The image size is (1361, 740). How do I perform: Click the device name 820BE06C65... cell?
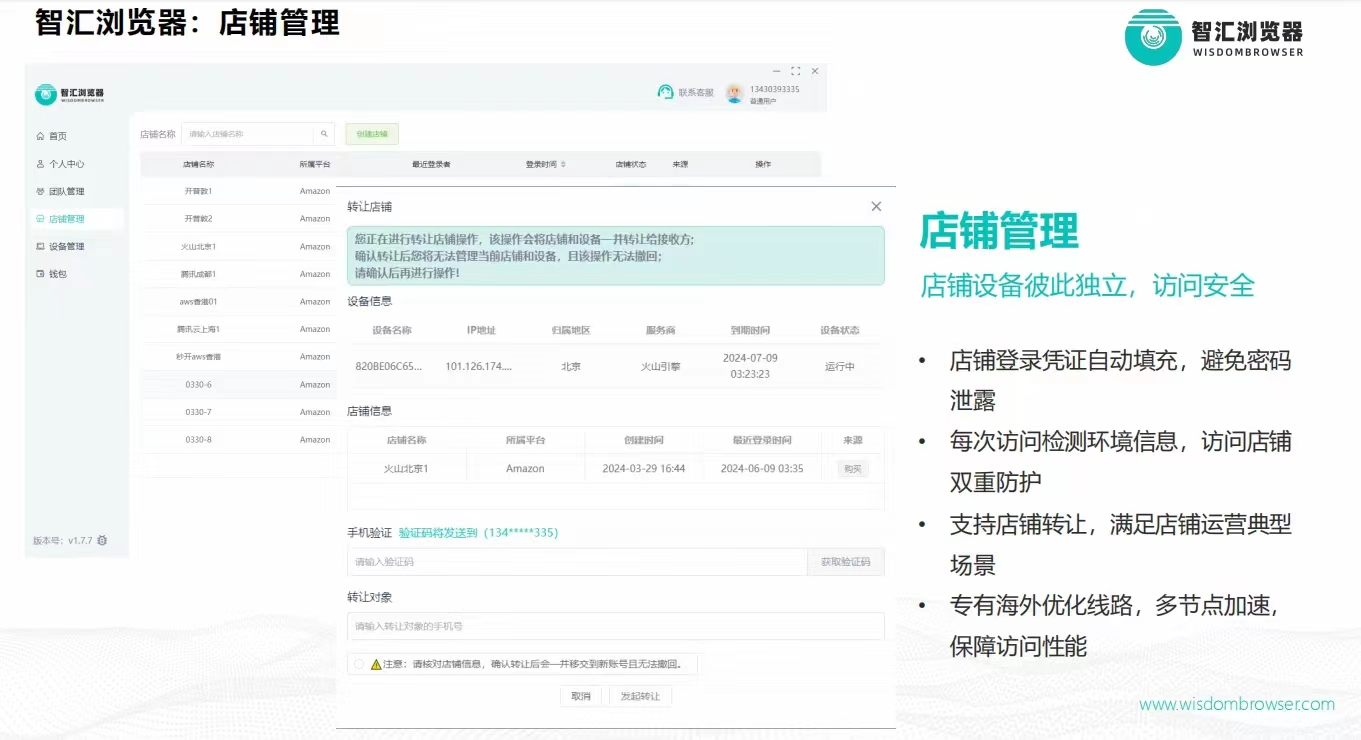point(389,367)
